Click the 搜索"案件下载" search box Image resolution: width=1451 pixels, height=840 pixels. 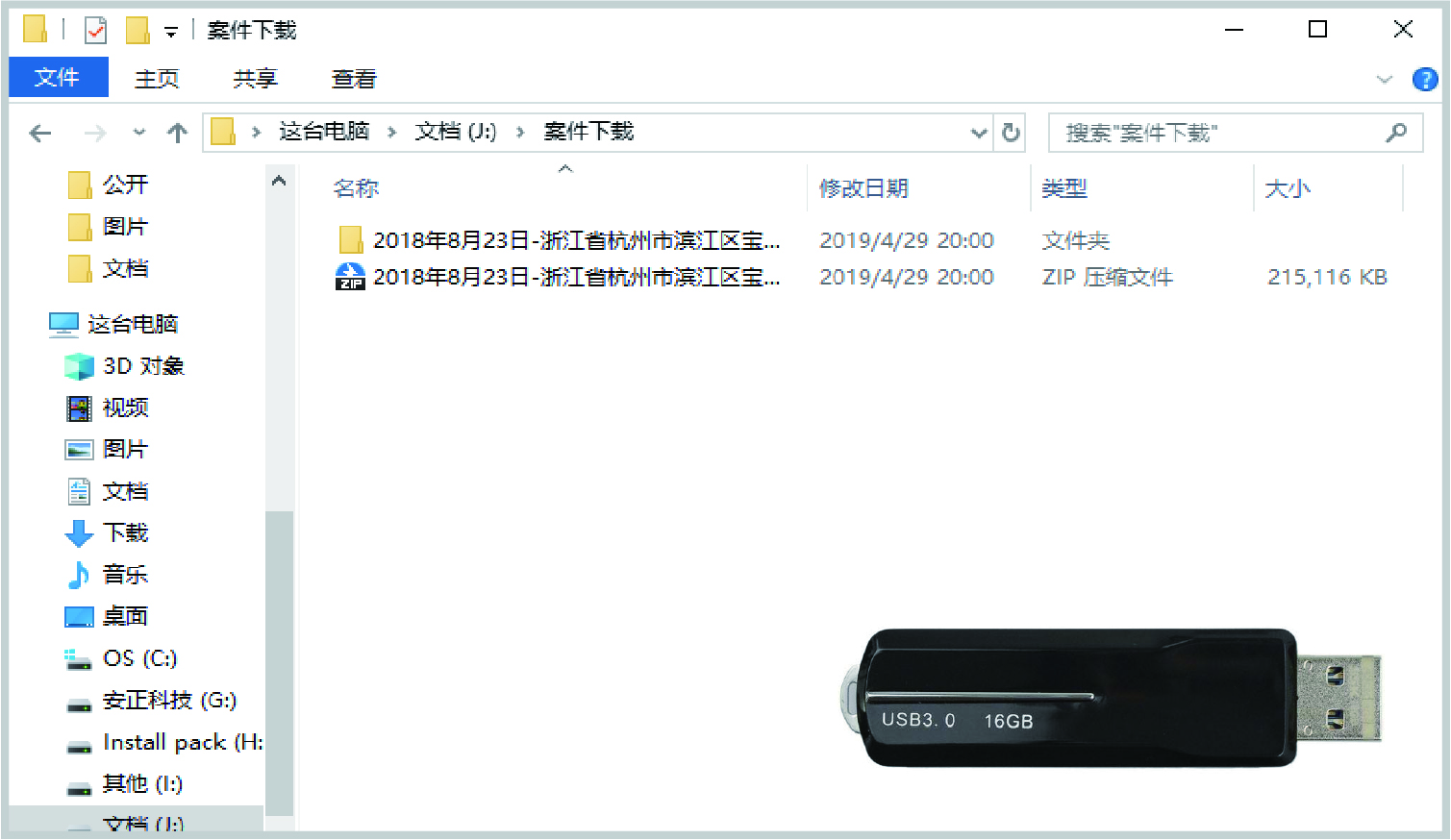(1216, 133)
